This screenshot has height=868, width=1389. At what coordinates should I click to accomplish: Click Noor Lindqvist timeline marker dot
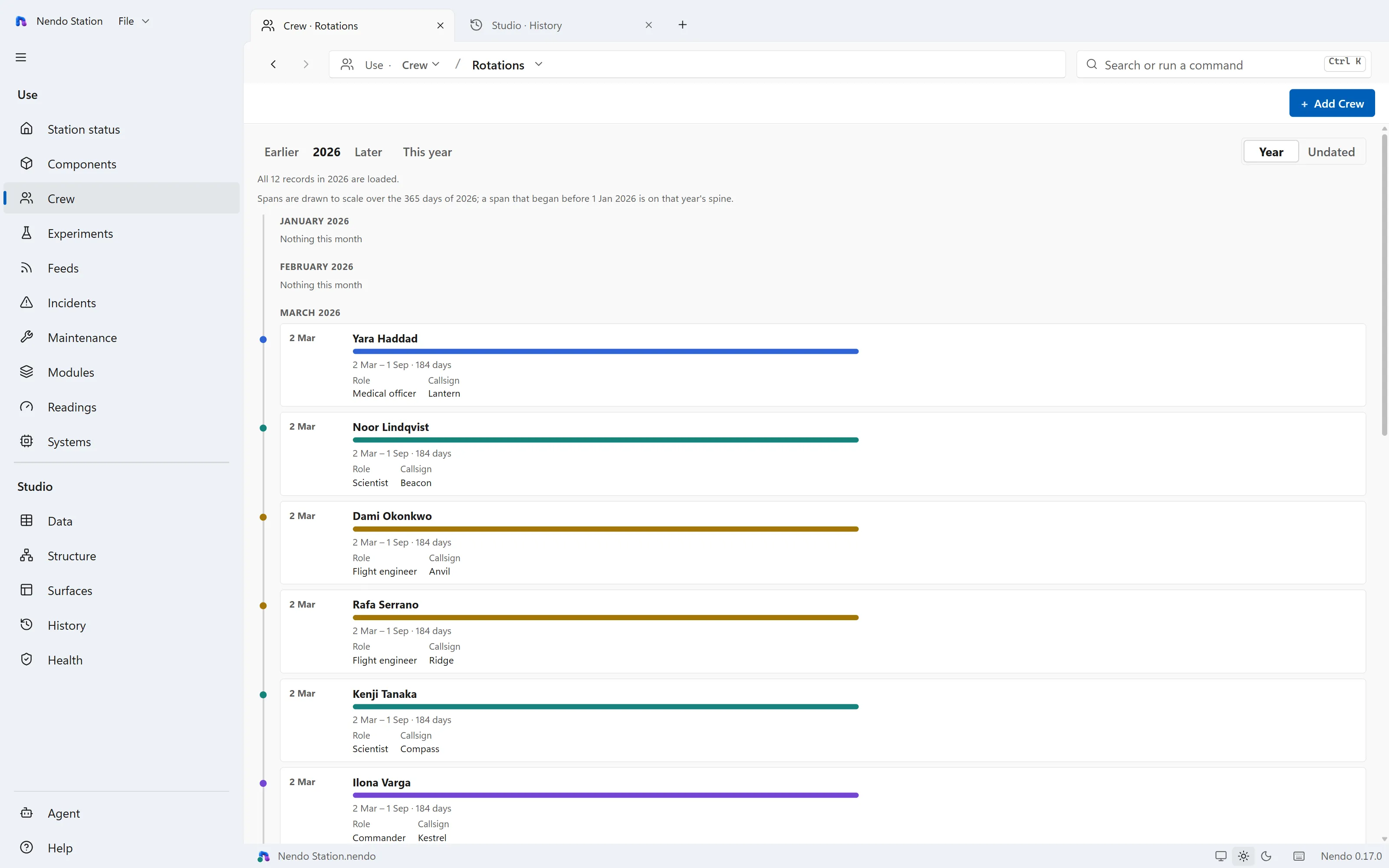pyautogui.click(x=263, y=427)
